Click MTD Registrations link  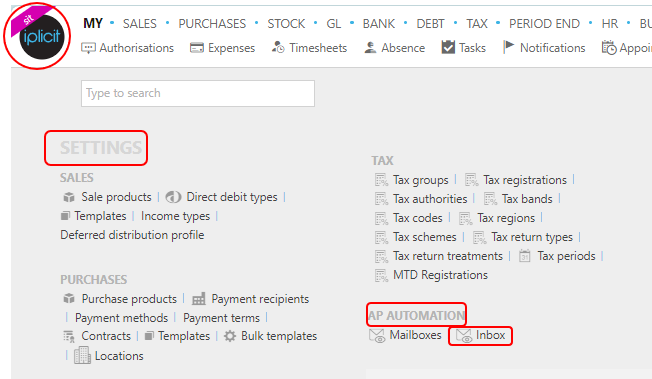[x=440, y=275]
